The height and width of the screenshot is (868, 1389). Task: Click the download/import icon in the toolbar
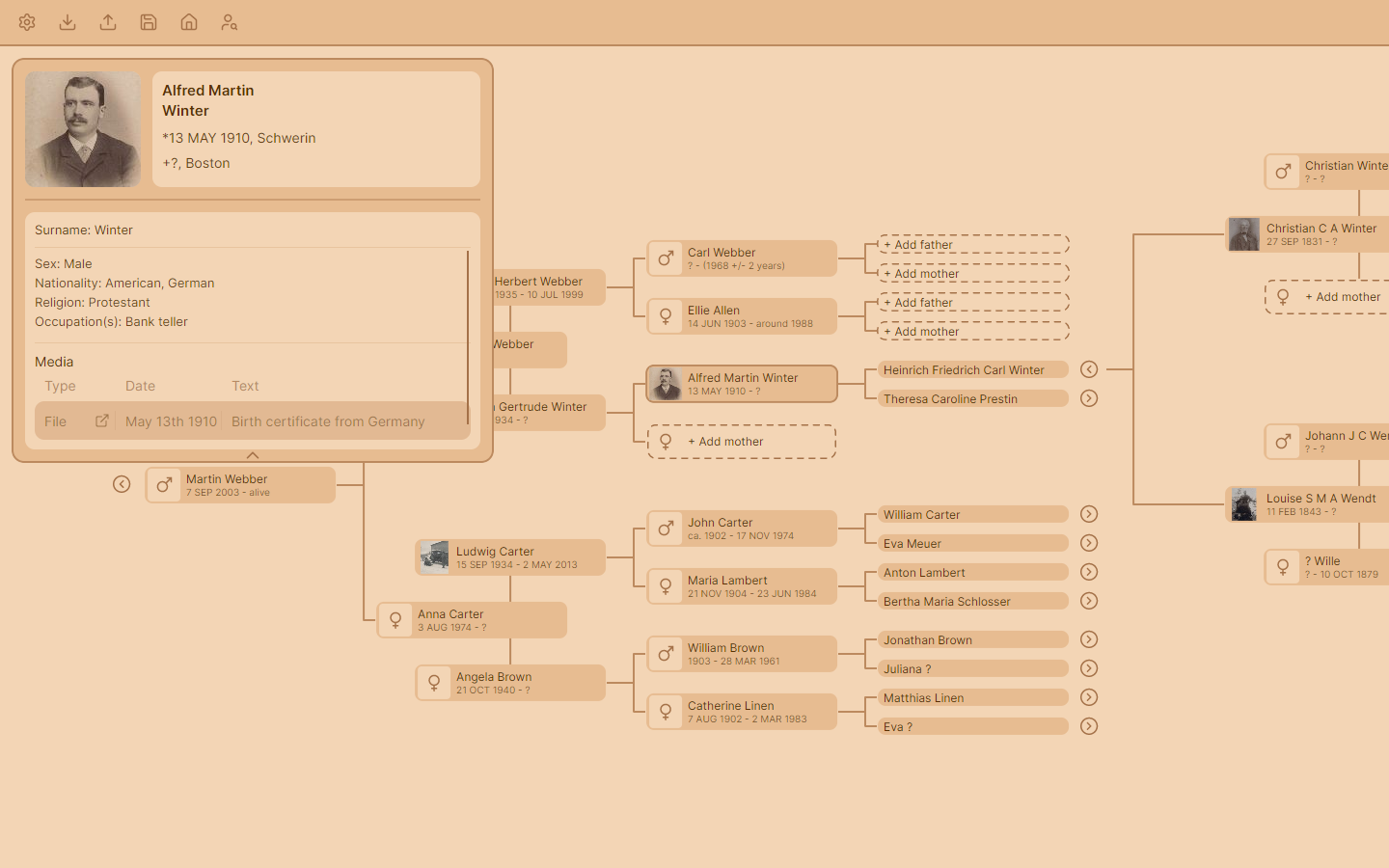67,21
